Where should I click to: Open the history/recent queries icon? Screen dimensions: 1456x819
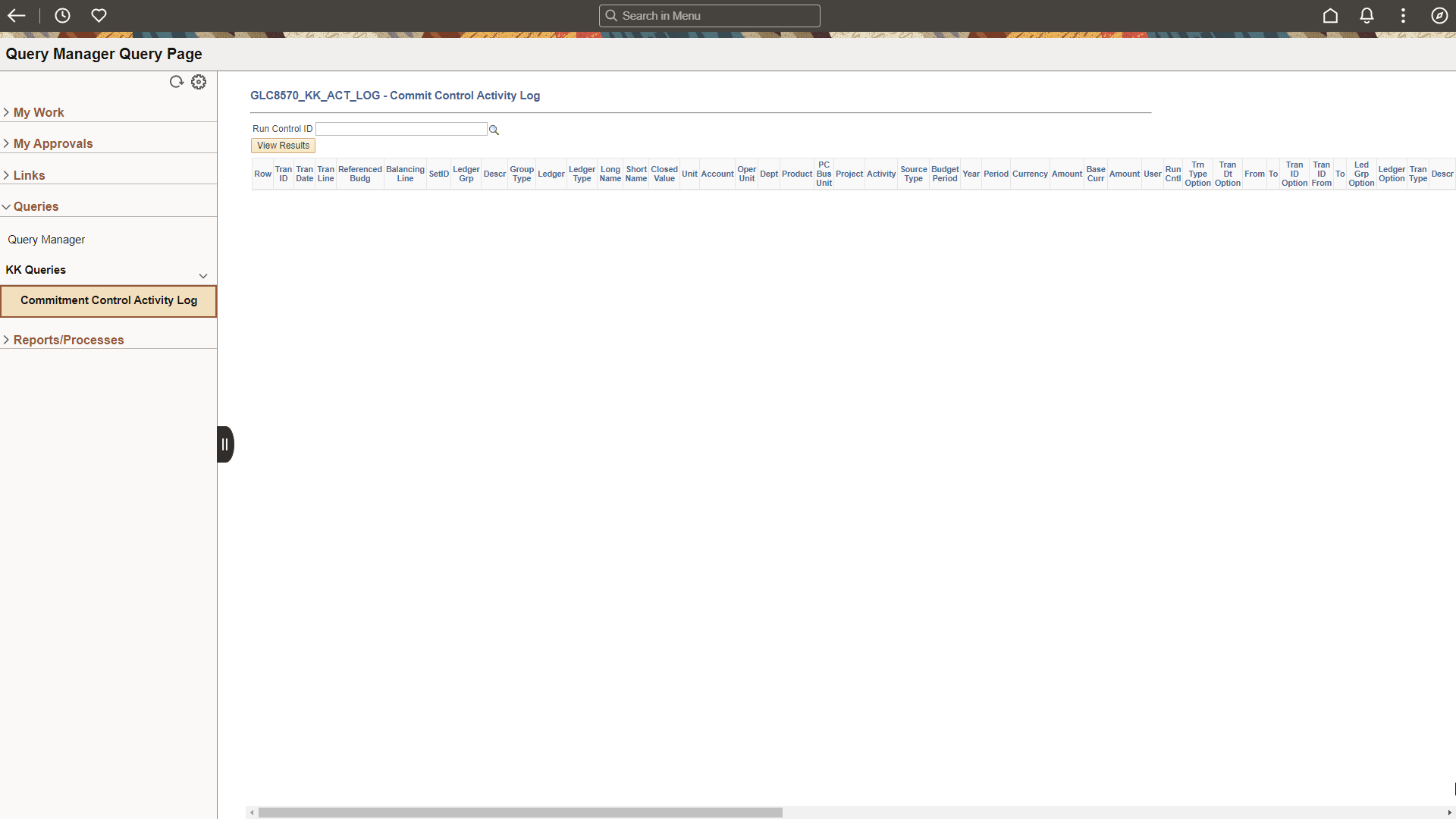62,15
